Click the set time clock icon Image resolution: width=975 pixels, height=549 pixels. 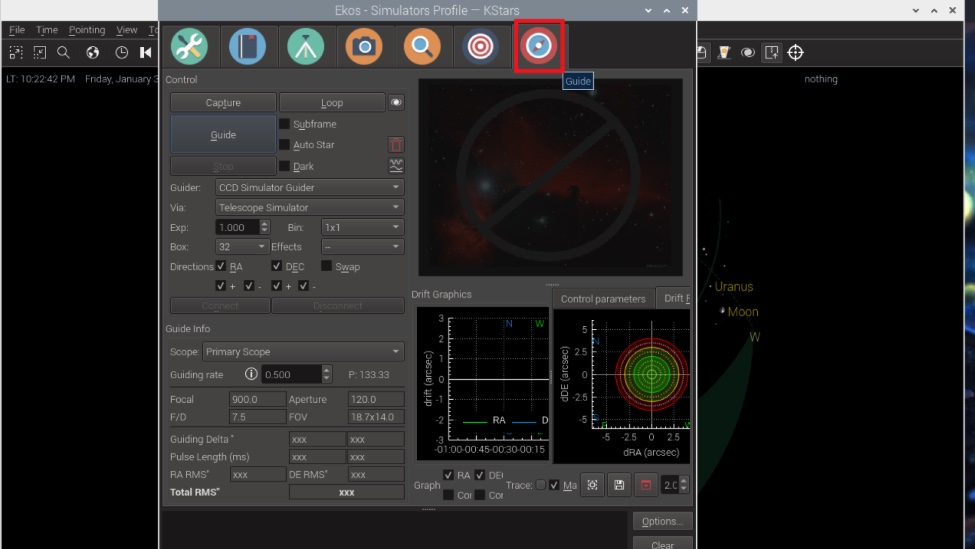[122, 53]
